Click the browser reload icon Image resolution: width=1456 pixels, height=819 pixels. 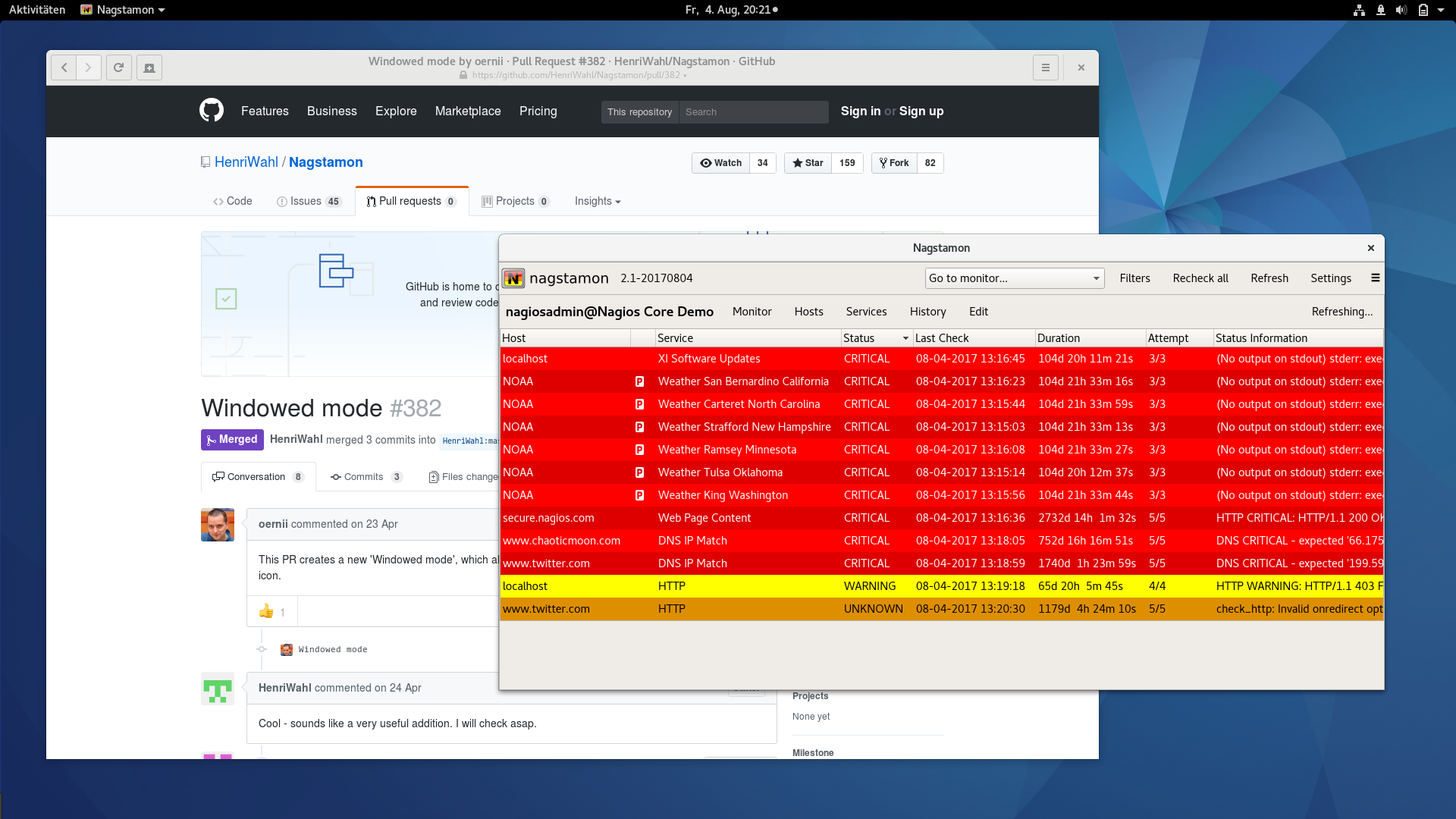(x=119, y=67)
